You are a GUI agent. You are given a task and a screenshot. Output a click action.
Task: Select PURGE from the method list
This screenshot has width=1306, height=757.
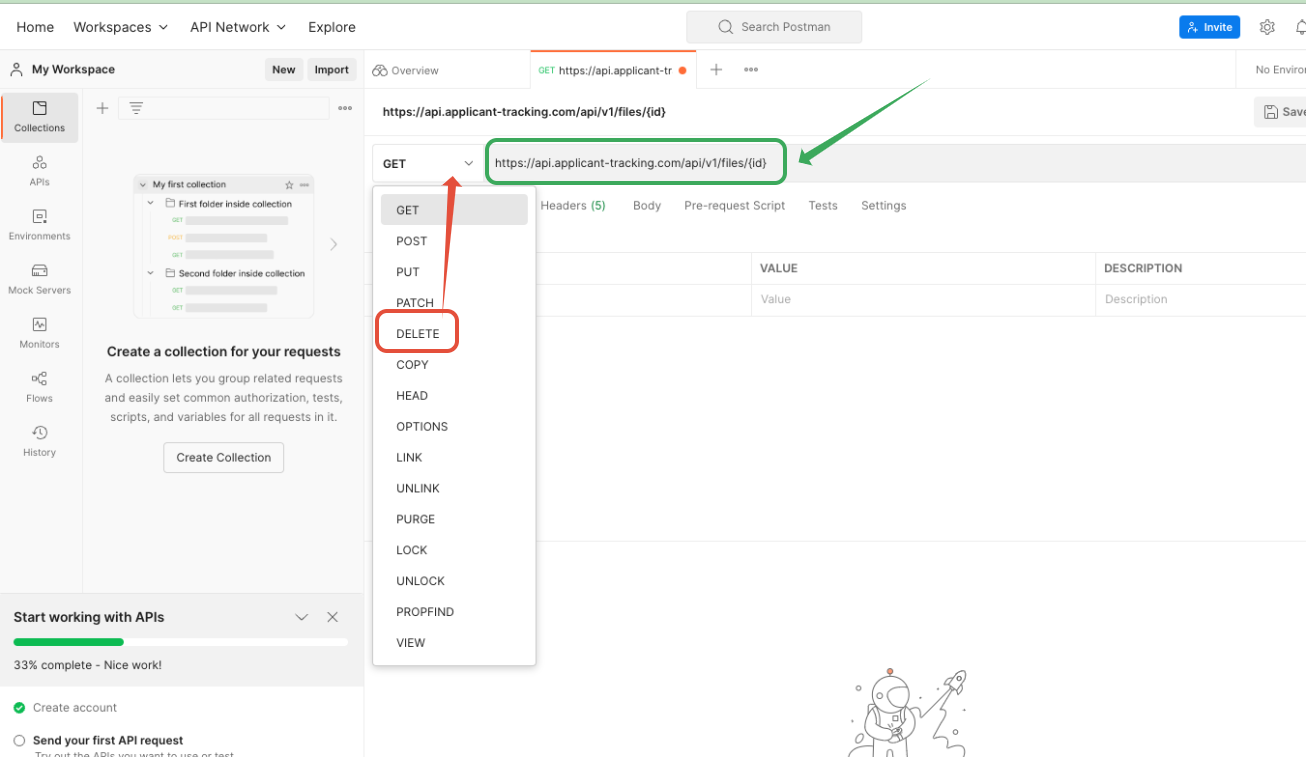point(454,519)
